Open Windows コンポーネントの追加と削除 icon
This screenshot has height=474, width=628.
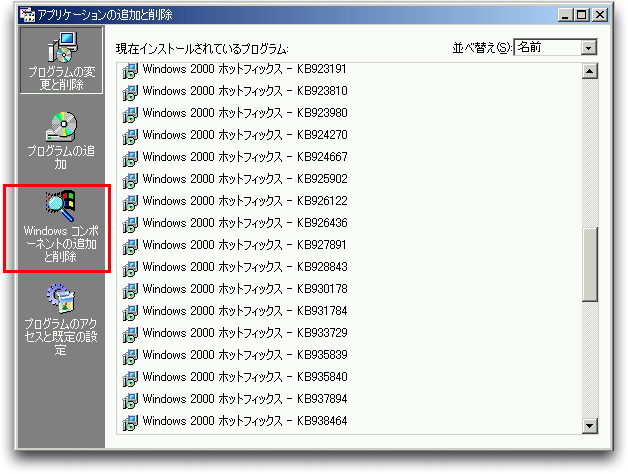point(60,206)
